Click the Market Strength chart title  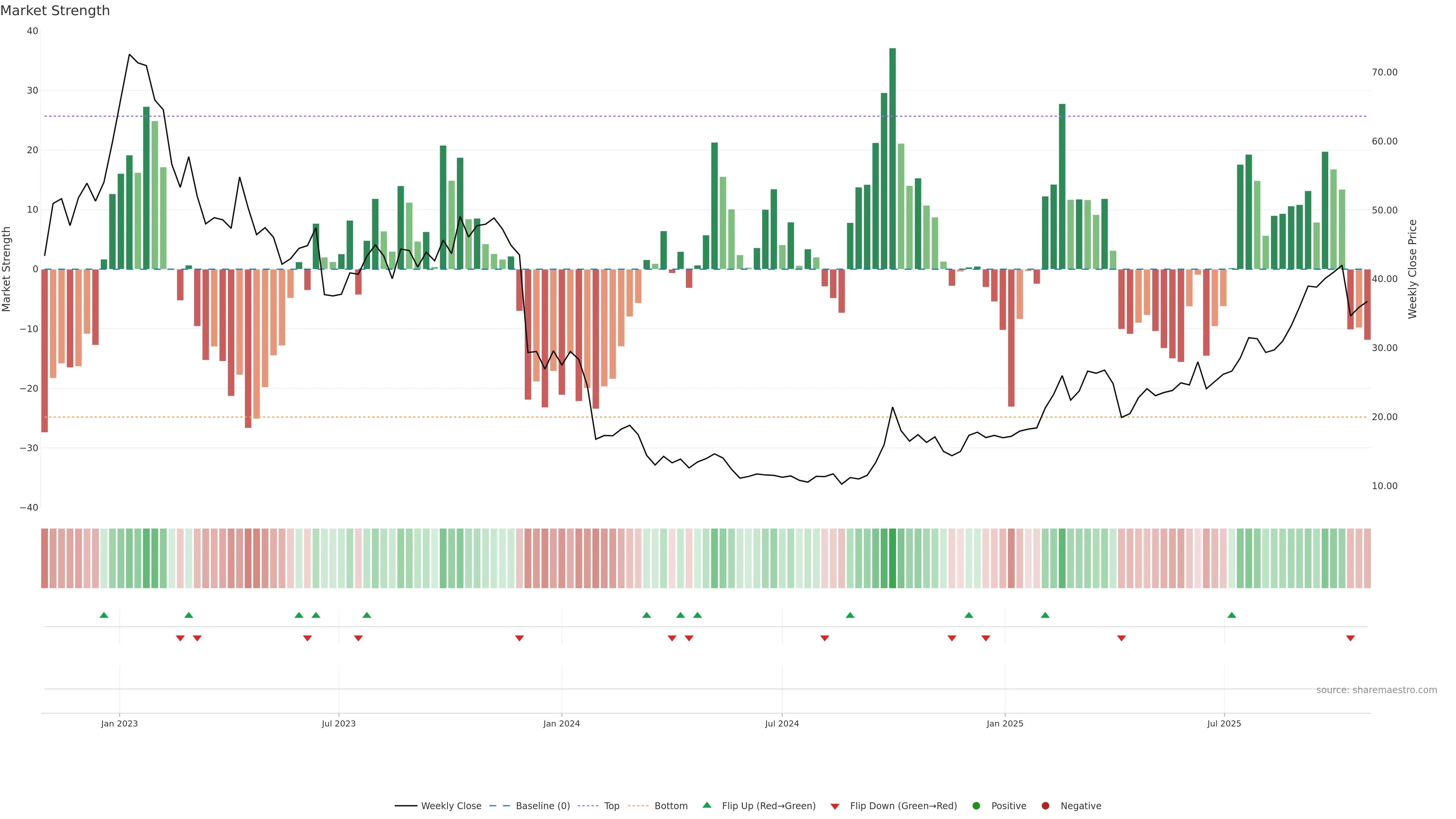pos(55,11)
